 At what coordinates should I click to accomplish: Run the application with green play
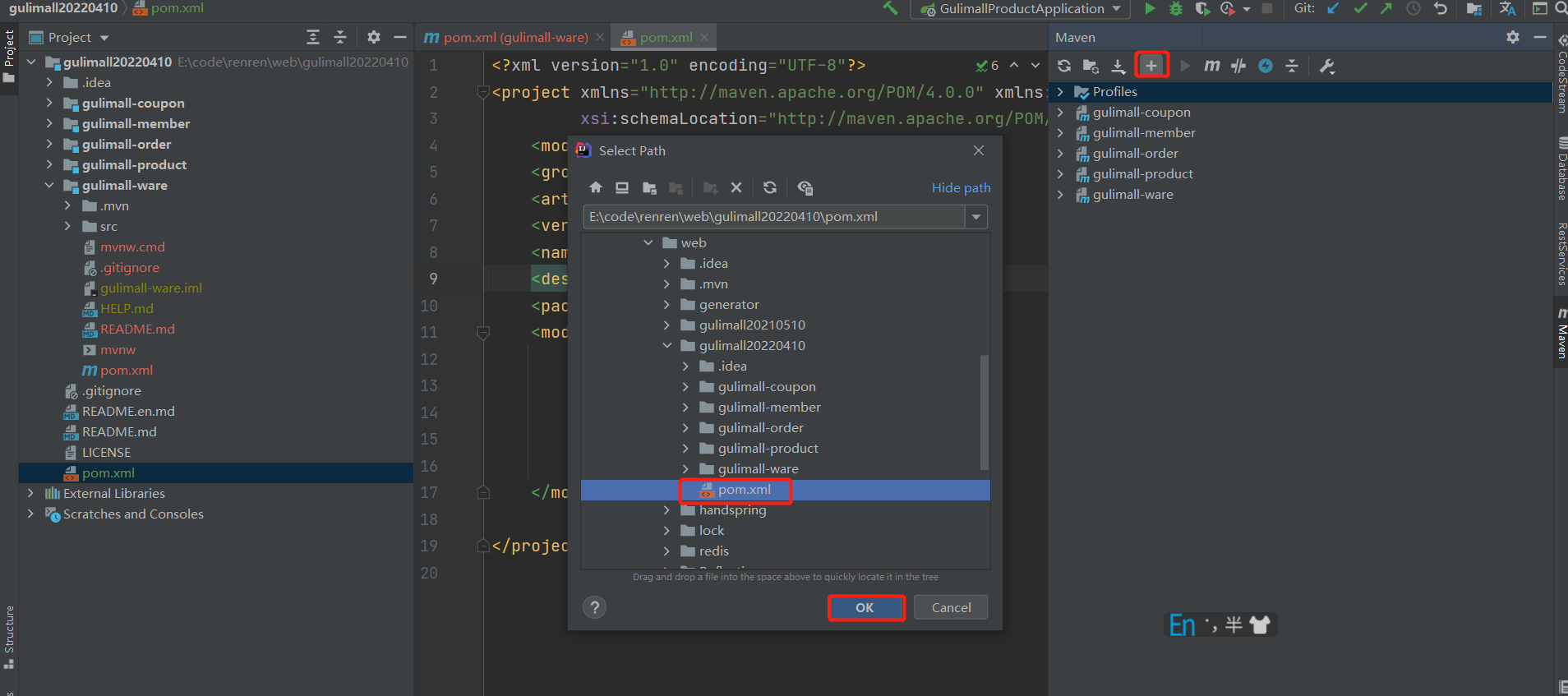click(1150, 8)
